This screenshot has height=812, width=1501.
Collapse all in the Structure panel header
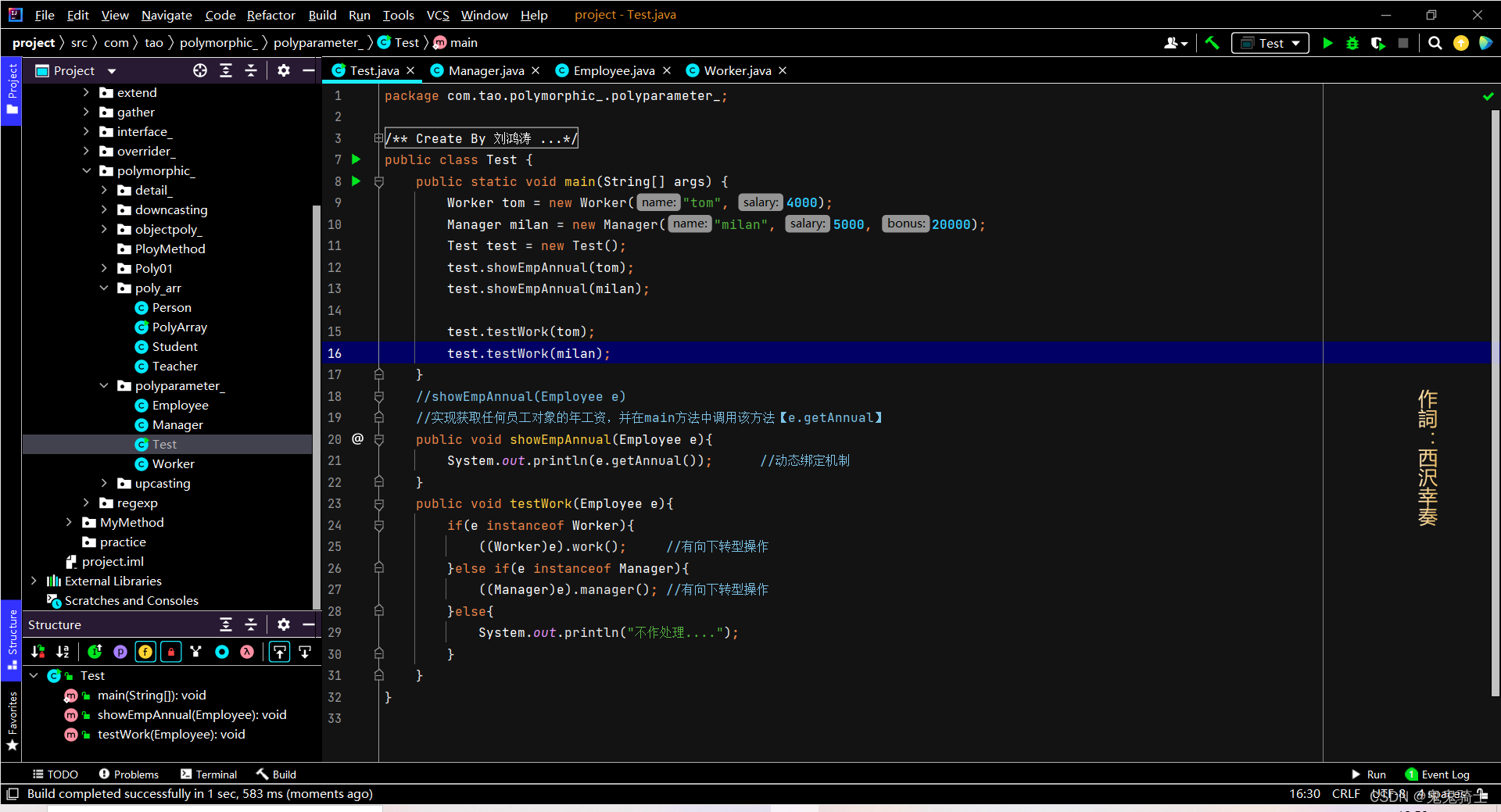click(x=251, y=624)
